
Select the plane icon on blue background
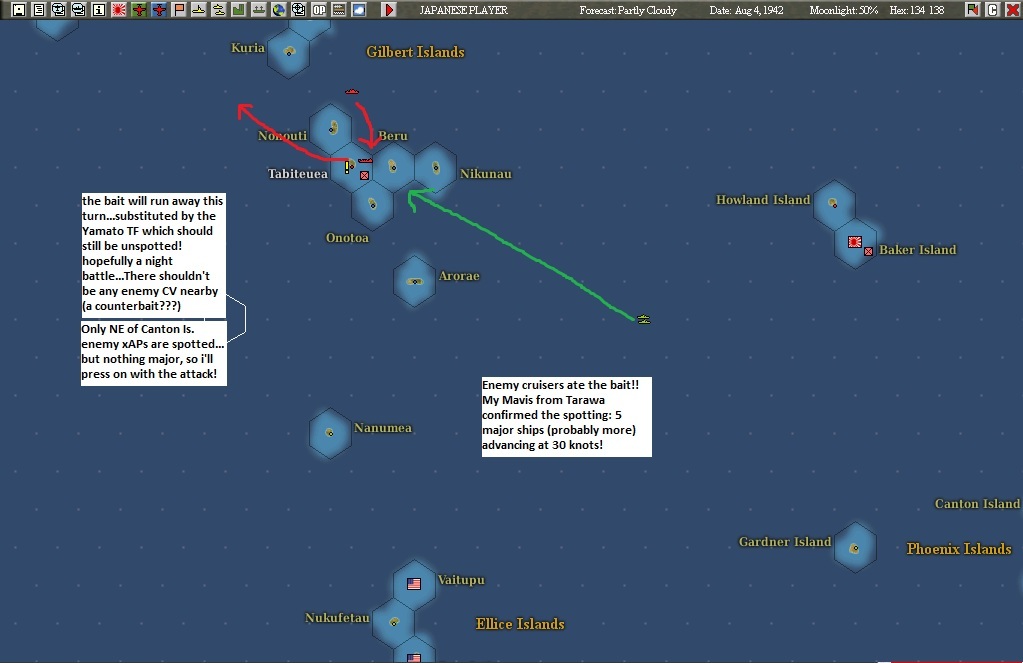pyautogui.click(x=159, y=10)
